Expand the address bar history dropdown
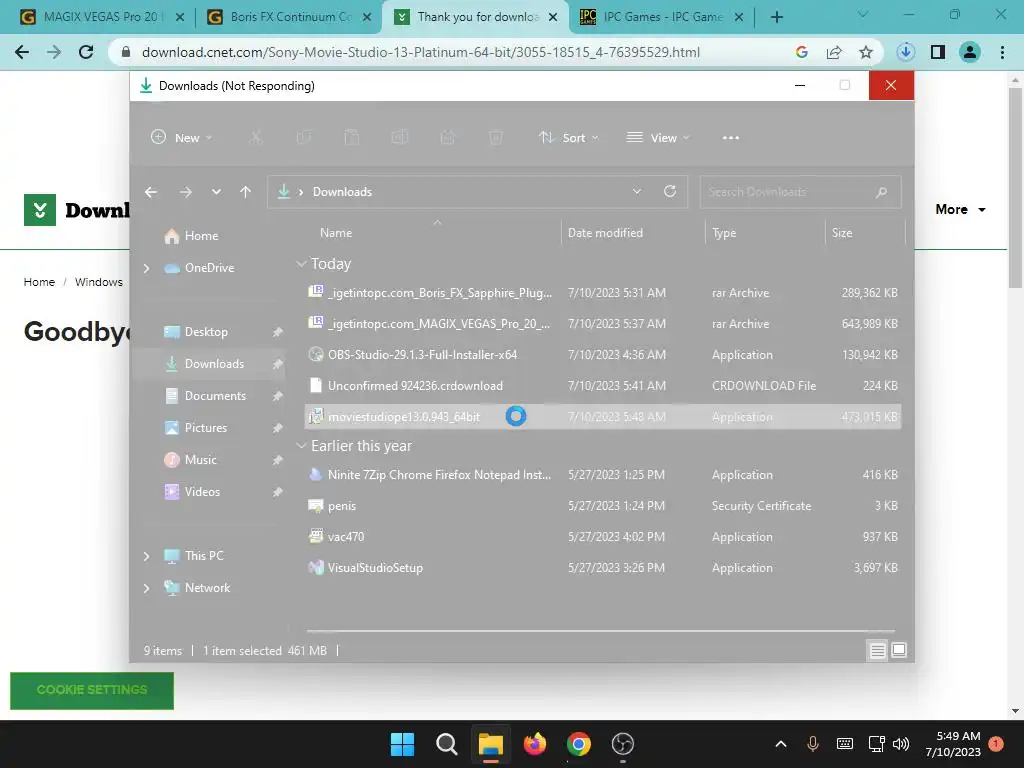This screenshot has width=1024, height=768. click(637, 191)
